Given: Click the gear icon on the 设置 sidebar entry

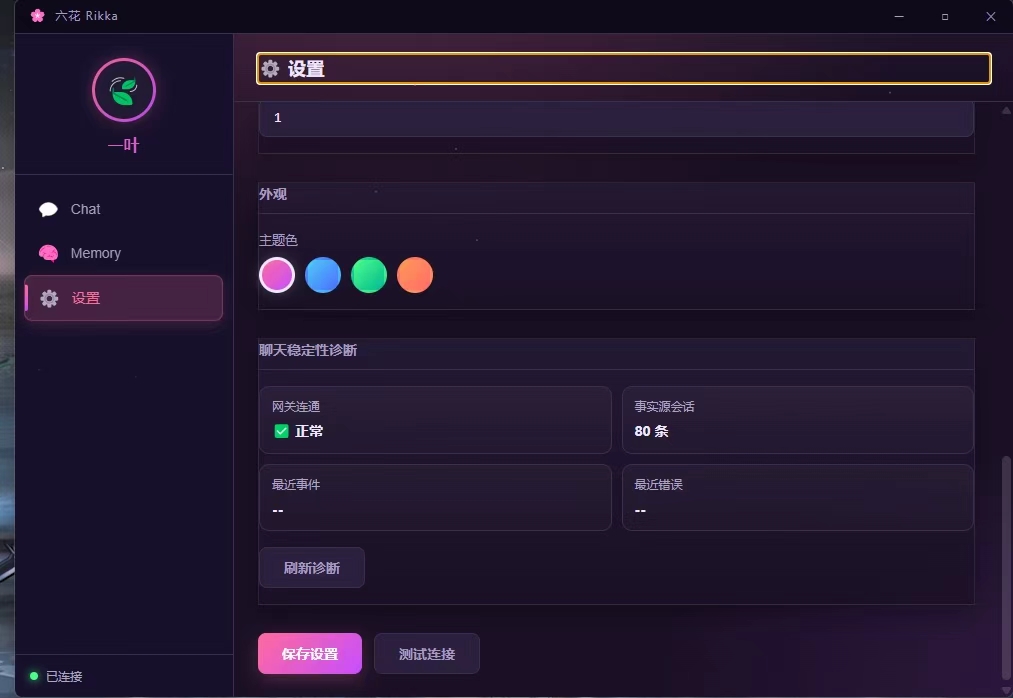Looking at the screenshot, I should pos(49,297).
